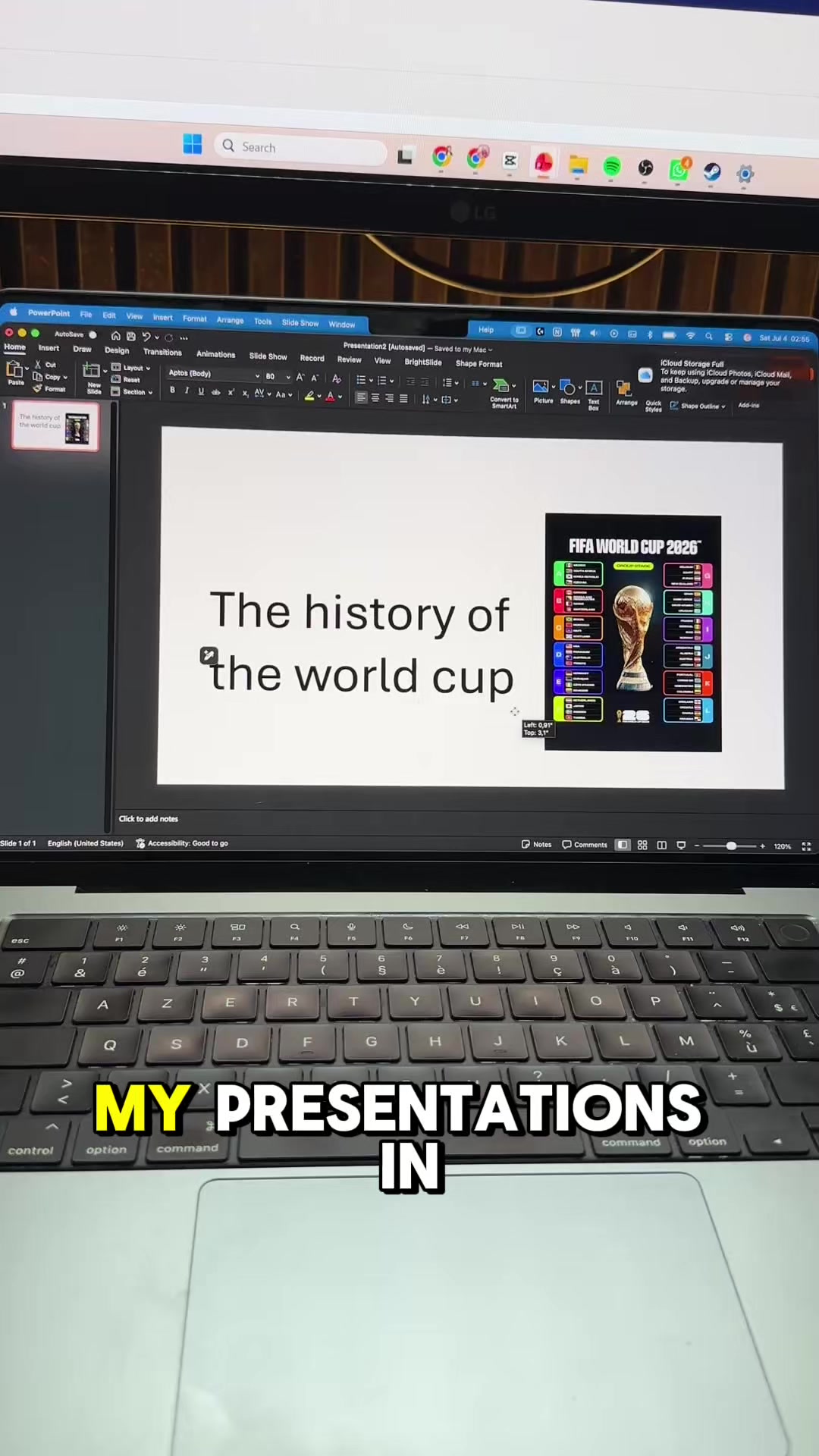Switch to Reading view icon in status bar

[x=661, y=845]
